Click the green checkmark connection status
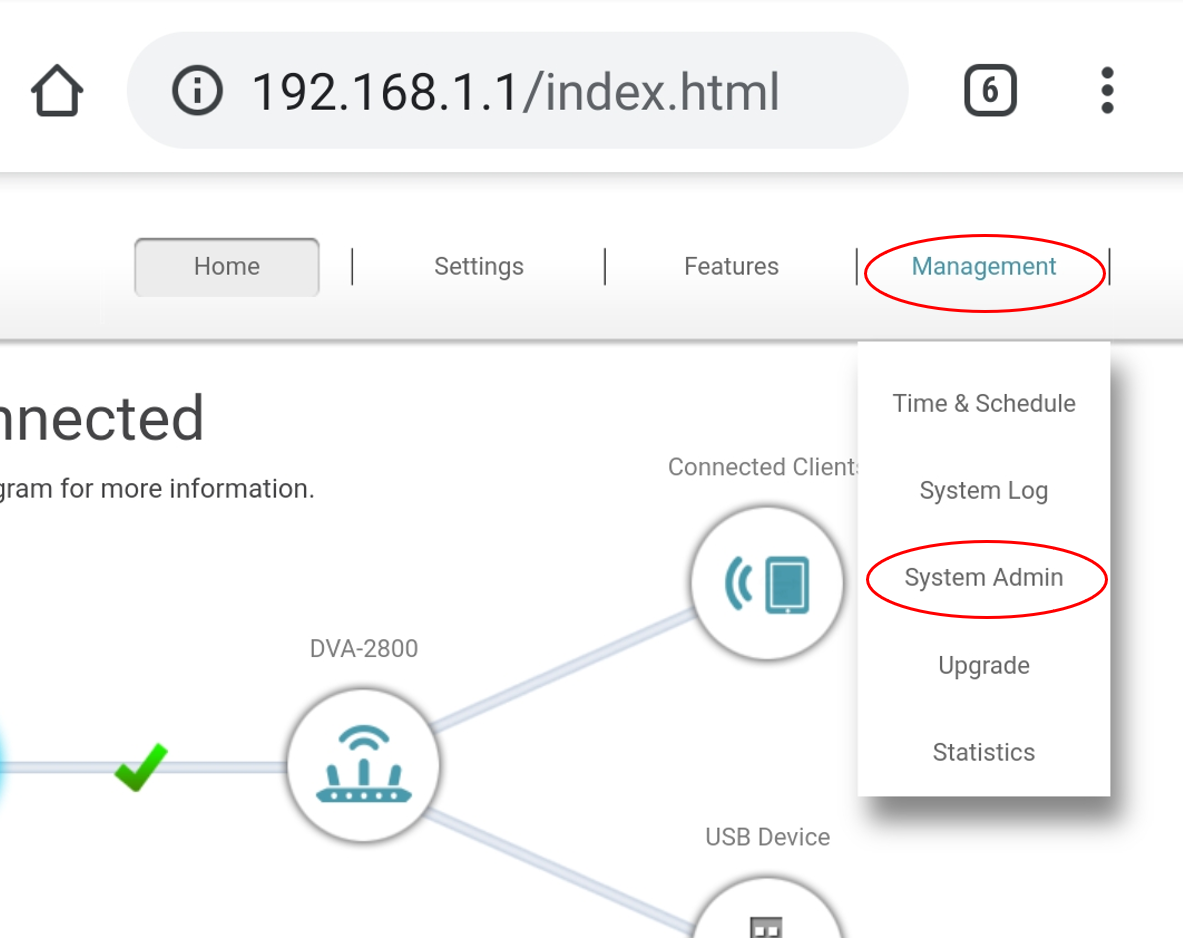Screen dimensions: 1183x938 coord(141,767)
